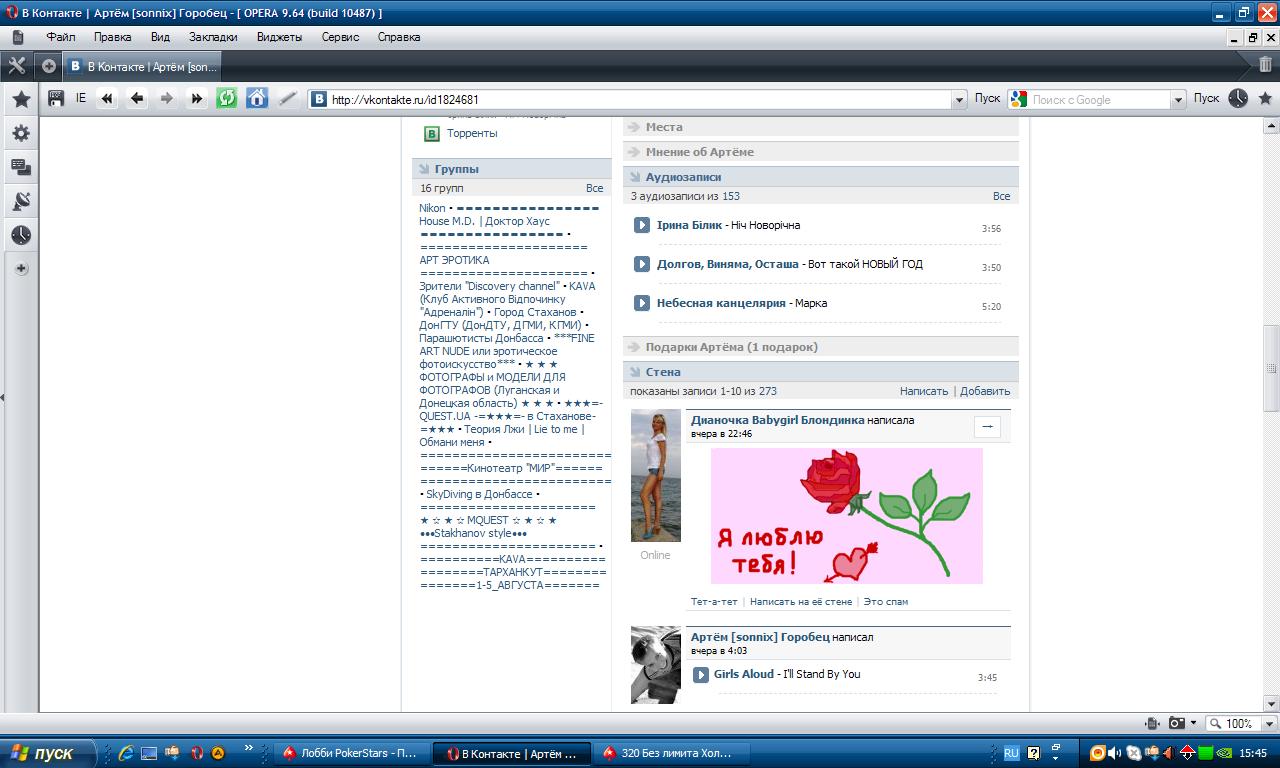Click the wand pencil icon in toolbar
Image resolution: width=1280 pixels, height=768 pixels.
(x=288, y=98)
